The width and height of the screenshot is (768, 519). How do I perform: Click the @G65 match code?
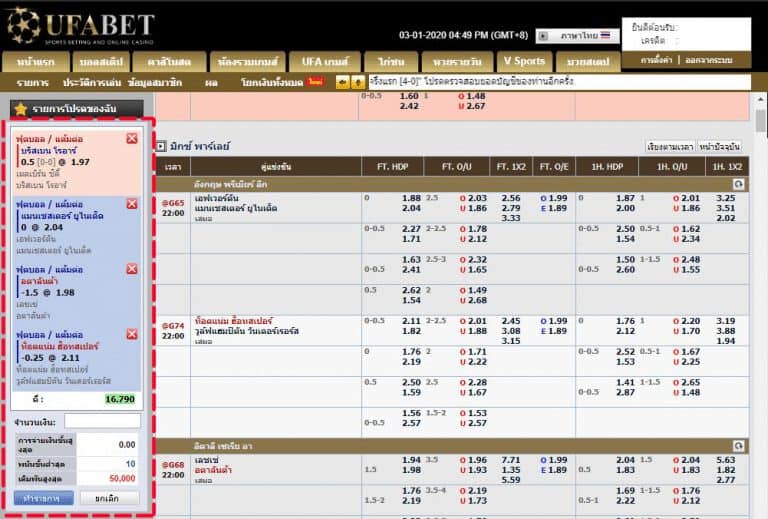click(173, 203)
